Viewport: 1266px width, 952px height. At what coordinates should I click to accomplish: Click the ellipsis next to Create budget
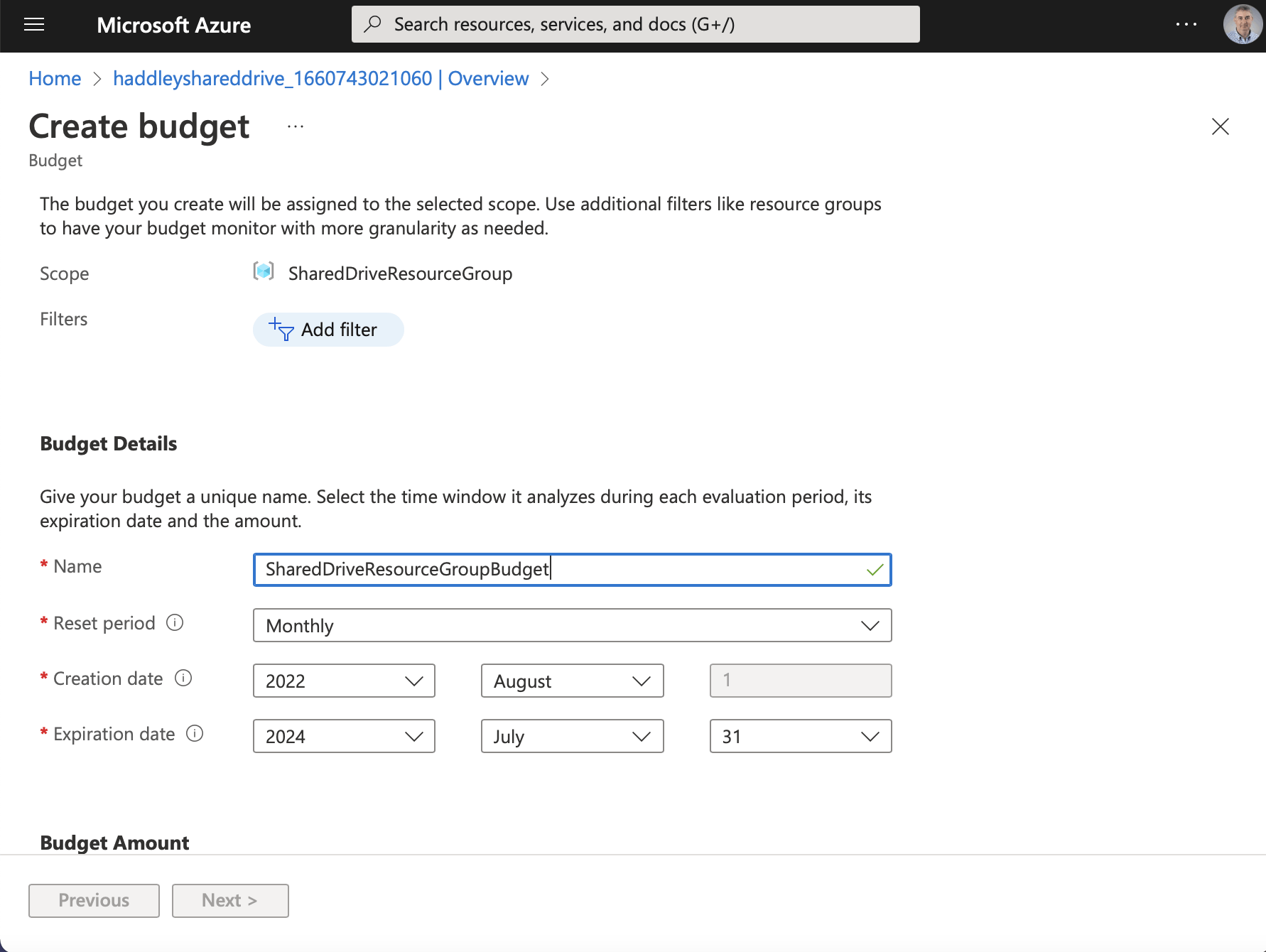pos(296,126)
